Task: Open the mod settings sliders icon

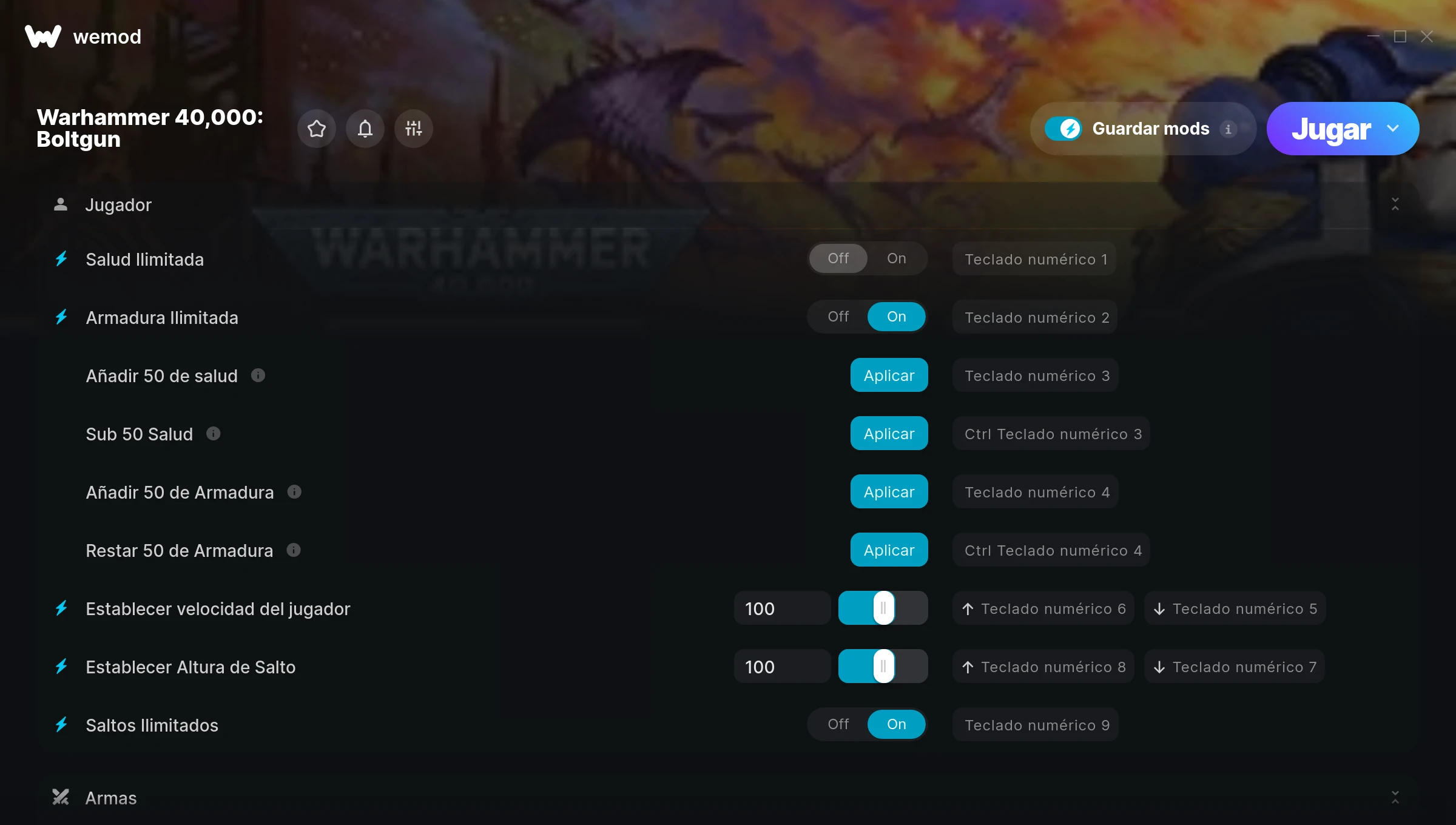Action: (413, 129)
